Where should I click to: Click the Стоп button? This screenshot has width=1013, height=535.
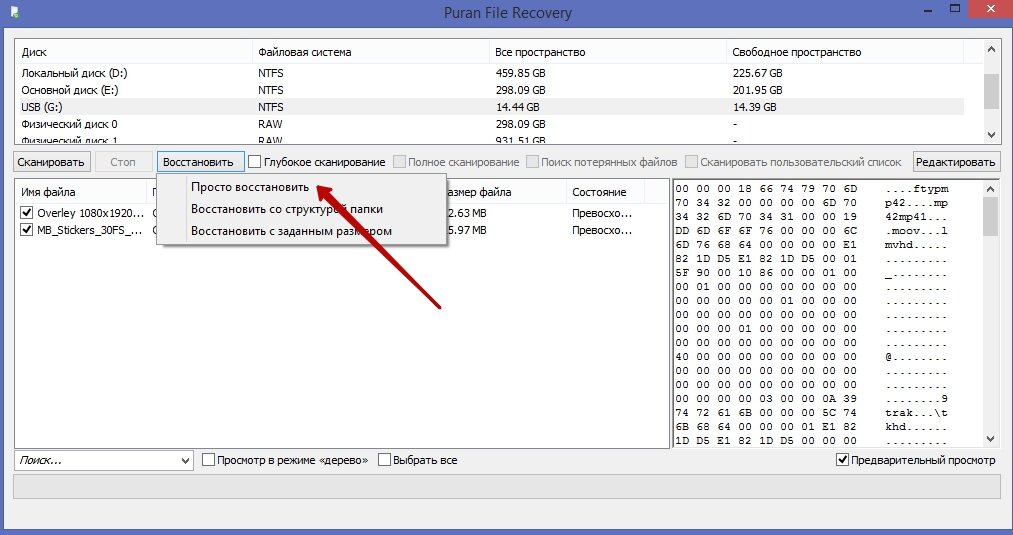click(x=123, y=162)
